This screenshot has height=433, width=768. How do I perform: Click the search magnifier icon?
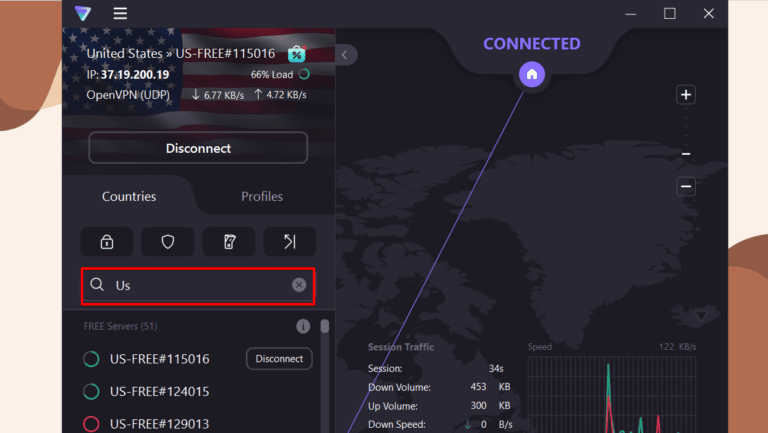tap(97, 285)
